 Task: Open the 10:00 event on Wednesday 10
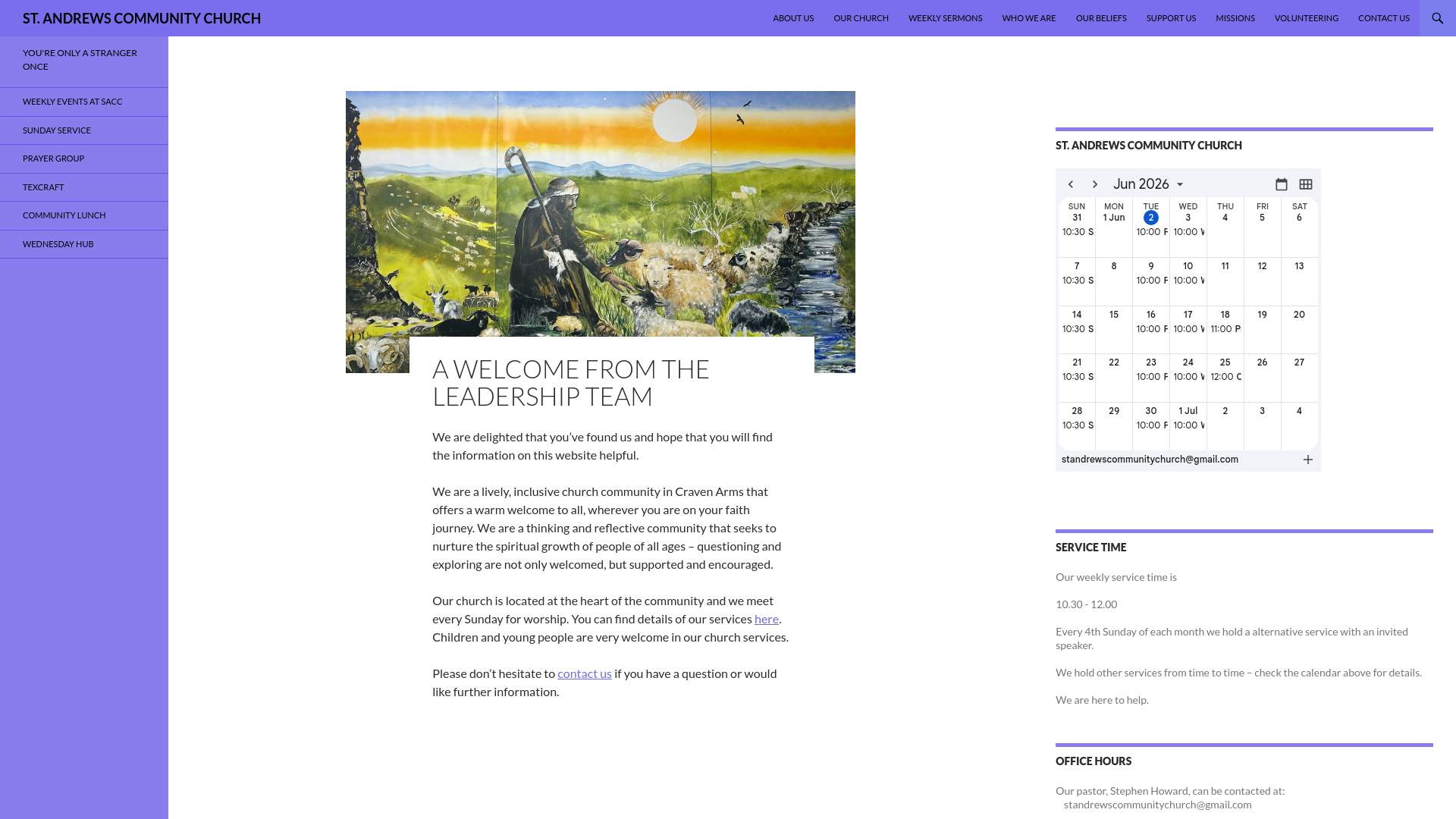pos(1188,281)
